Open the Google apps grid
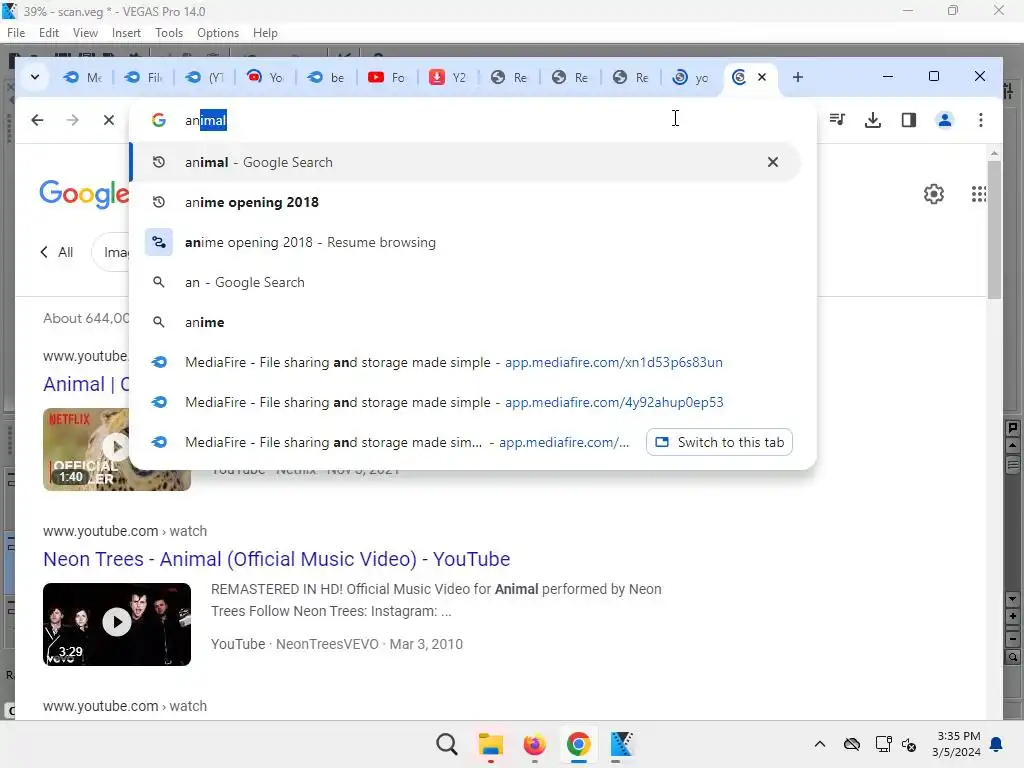1024x768 pixels. tap(978, 194)
